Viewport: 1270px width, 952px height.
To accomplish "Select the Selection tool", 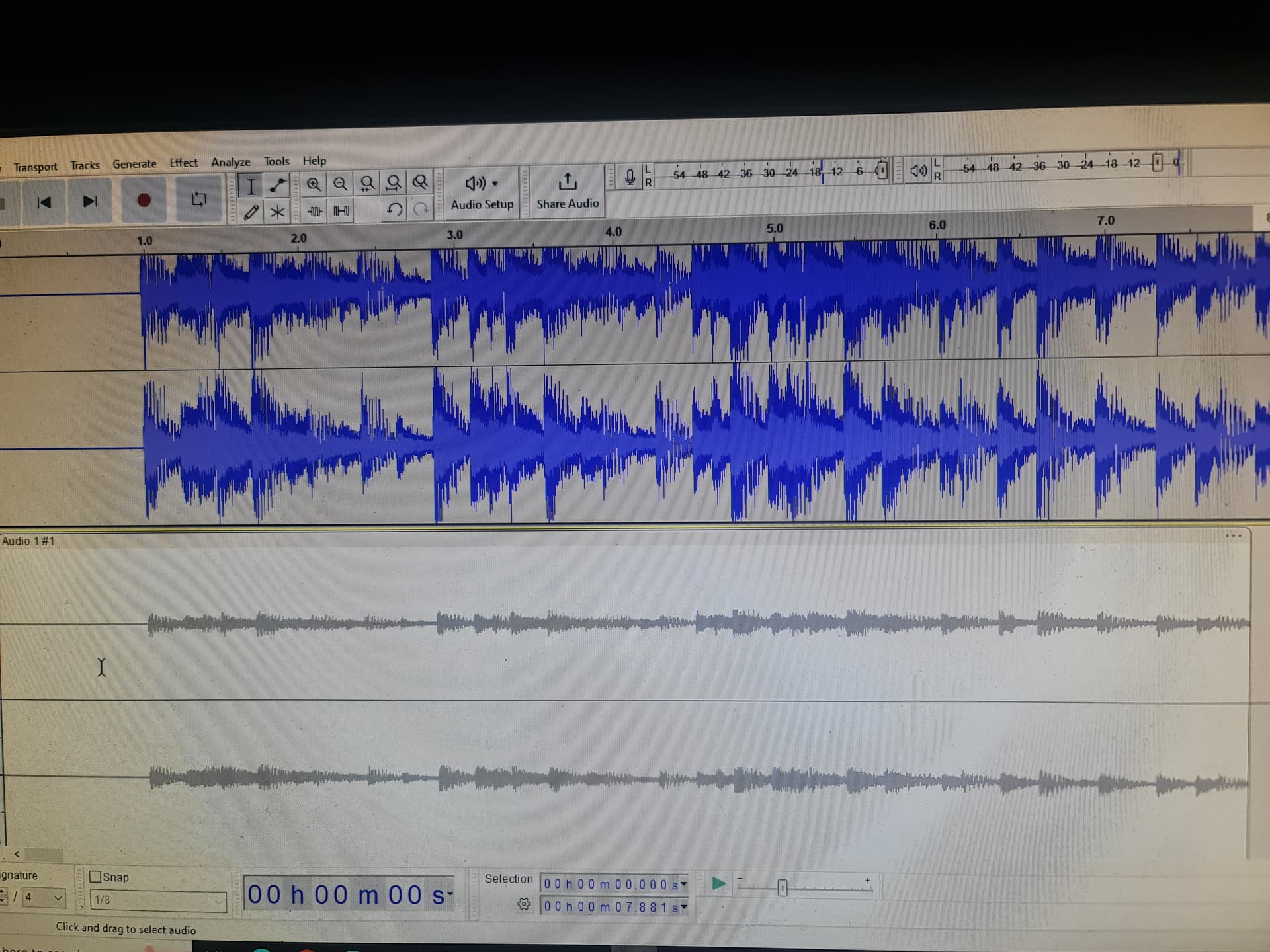I will pyautogui.click(x=251, y=185).
